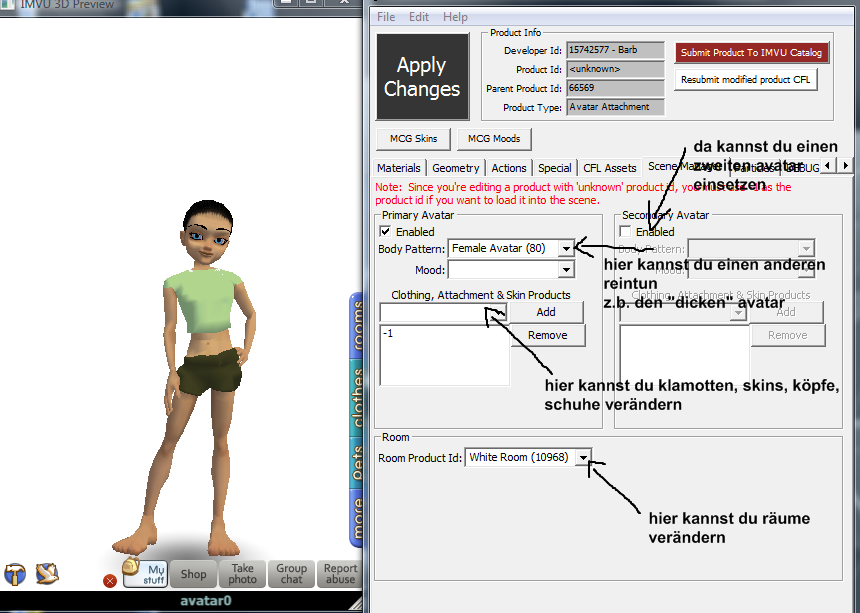Image resolution: width=860 pixels, height=613 pixels.
Task: Open the Edit menu
Action: pyautogui.click(x=418, y=17)
